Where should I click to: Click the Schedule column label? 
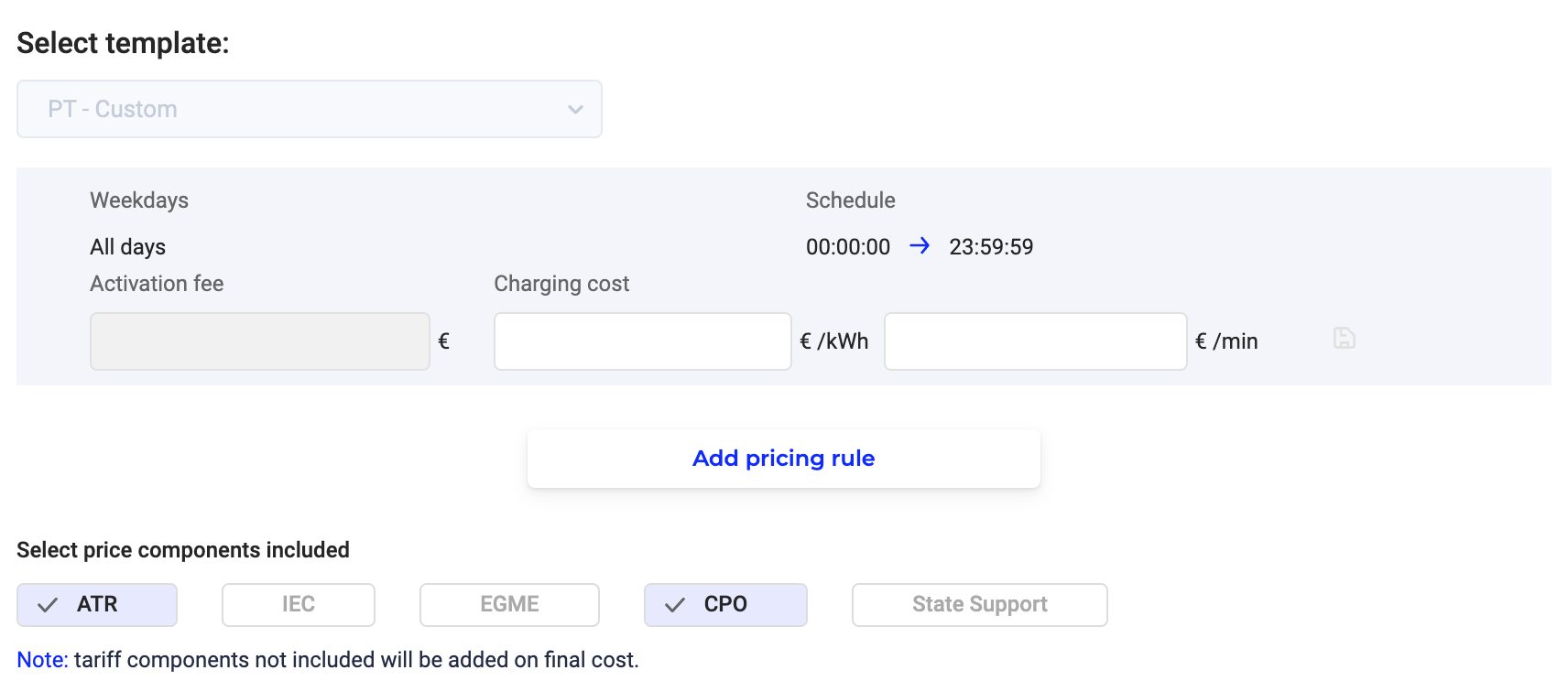click(x=850, y=200)
